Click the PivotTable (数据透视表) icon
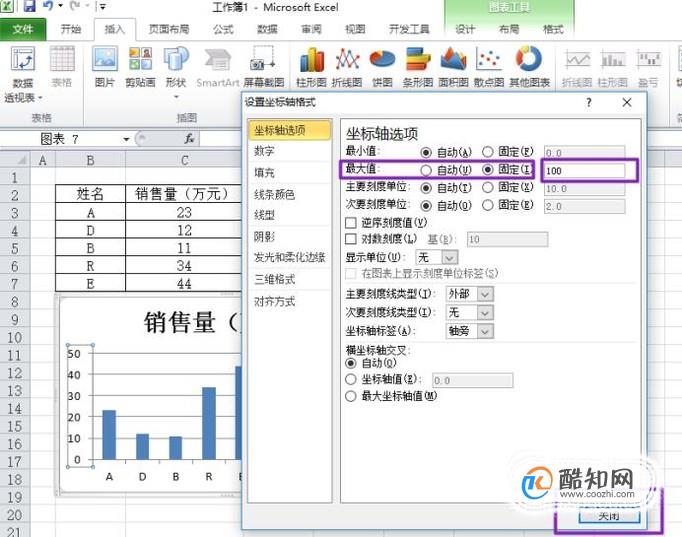682x537 pixels. tap(23, 59)
